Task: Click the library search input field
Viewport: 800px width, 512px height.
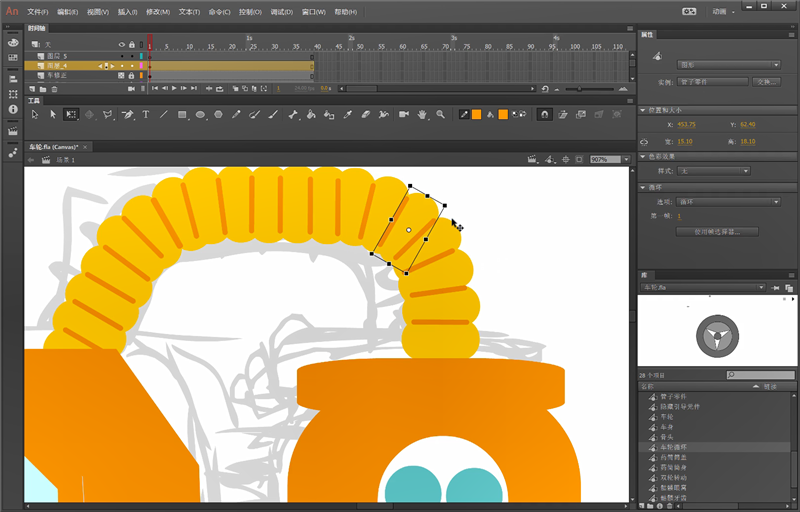Action: coord(761,375)
